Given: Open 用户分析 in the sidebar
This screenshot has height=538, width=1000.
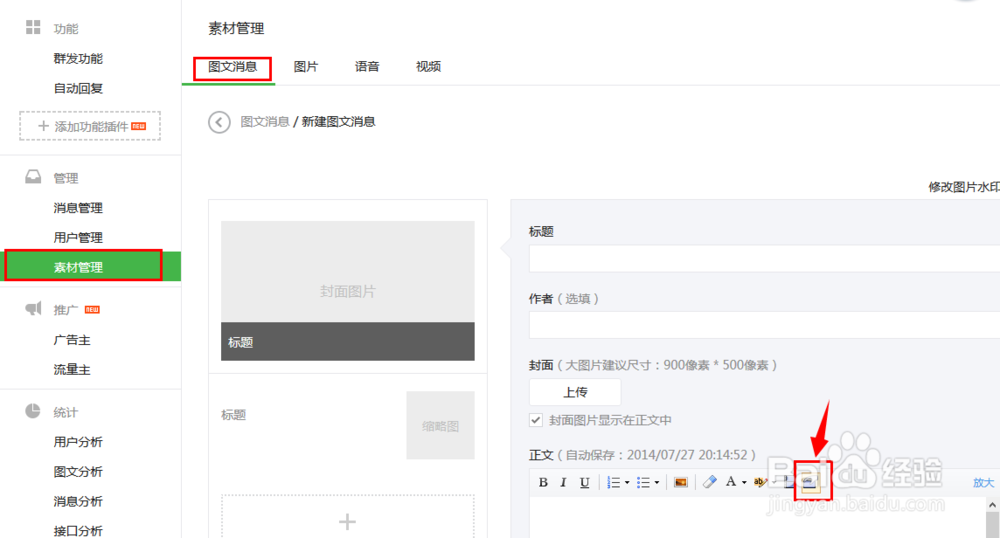Looking at the screenshot, I should click(78, 442).
